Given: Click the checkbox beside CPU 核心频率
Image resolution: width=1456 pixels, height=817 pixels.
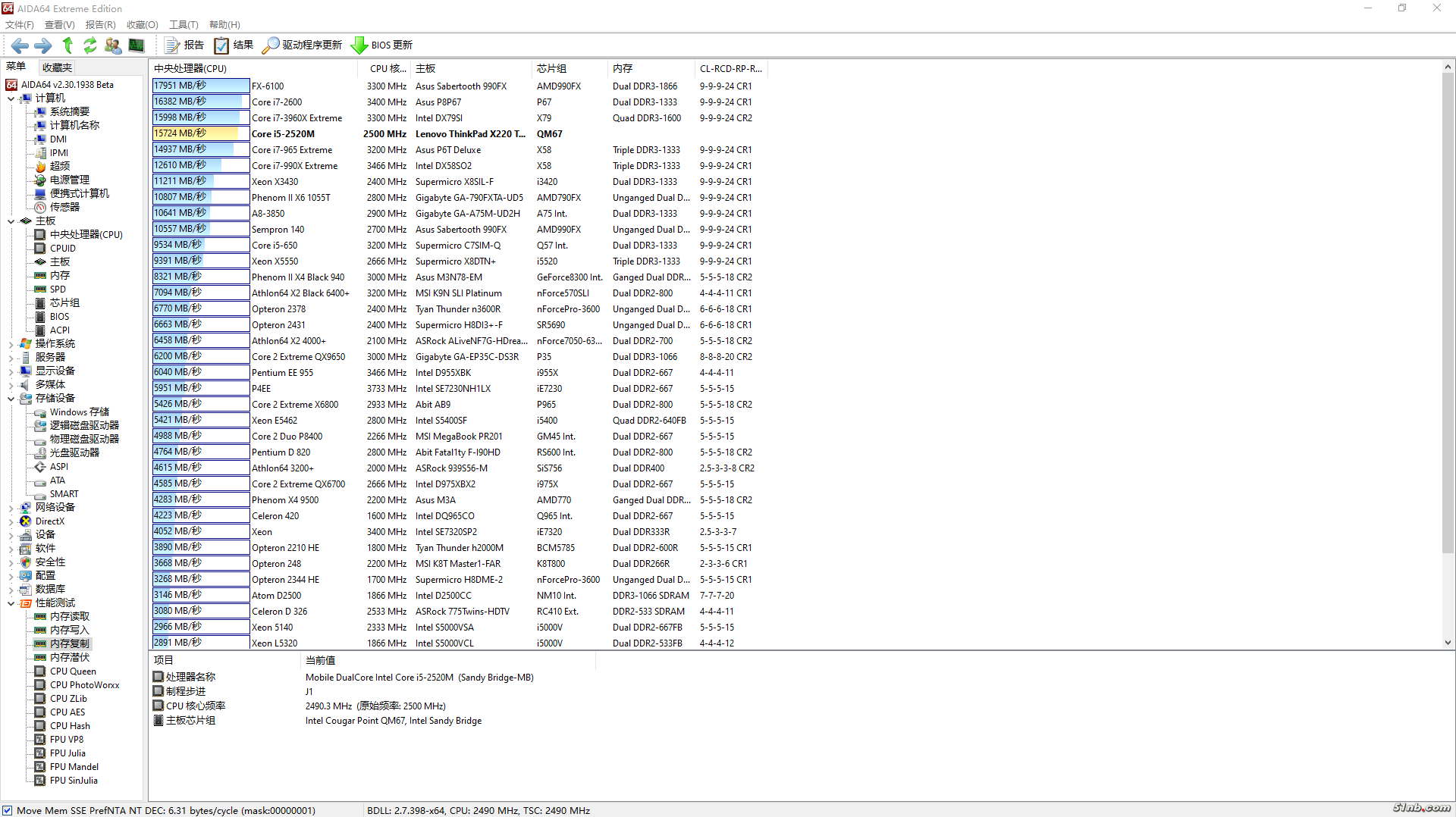Looking at the screenshot, I should 158,706.
